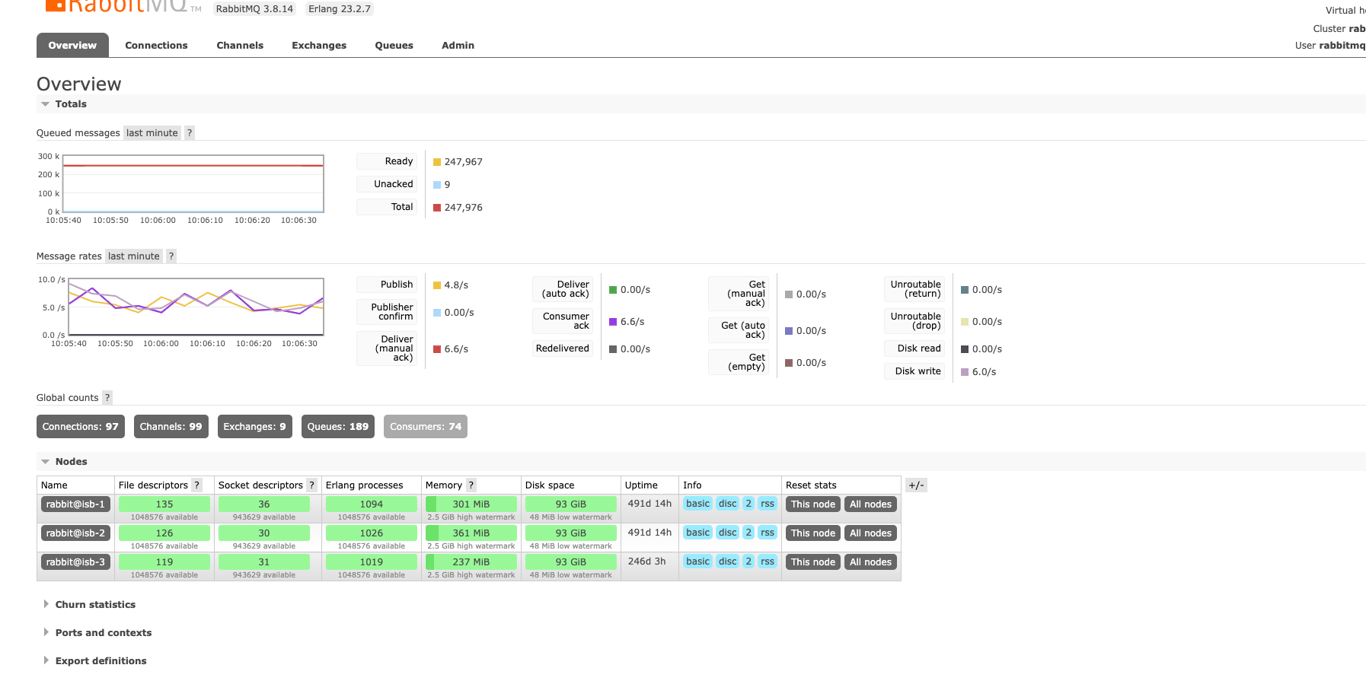Image resolution: width=1366 pixels, height=684 pixels.
Task: Click the red Total legend swatch
Action: coord(437,208)
